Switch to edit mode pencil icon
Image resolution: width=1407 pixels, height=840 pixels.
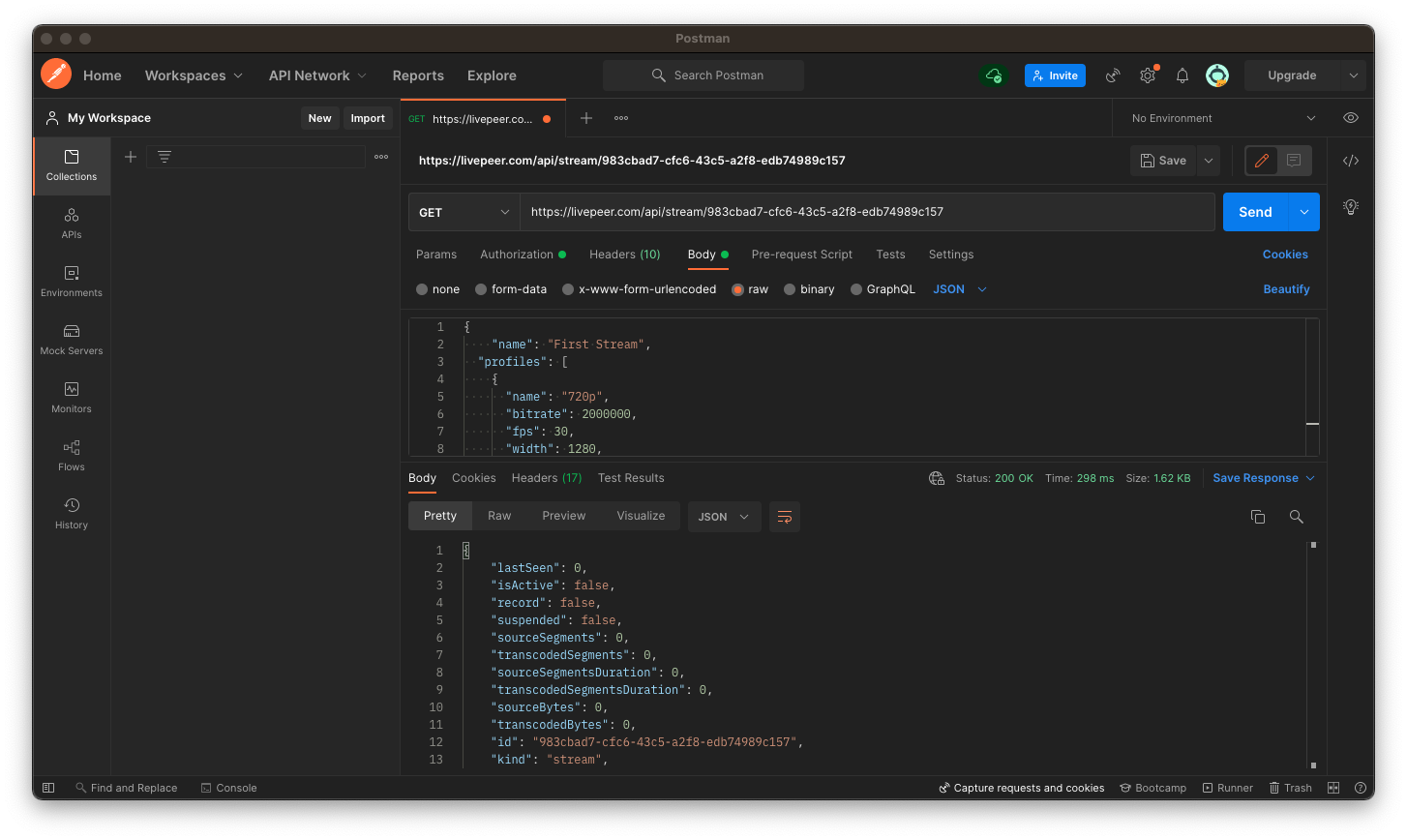1262,161
